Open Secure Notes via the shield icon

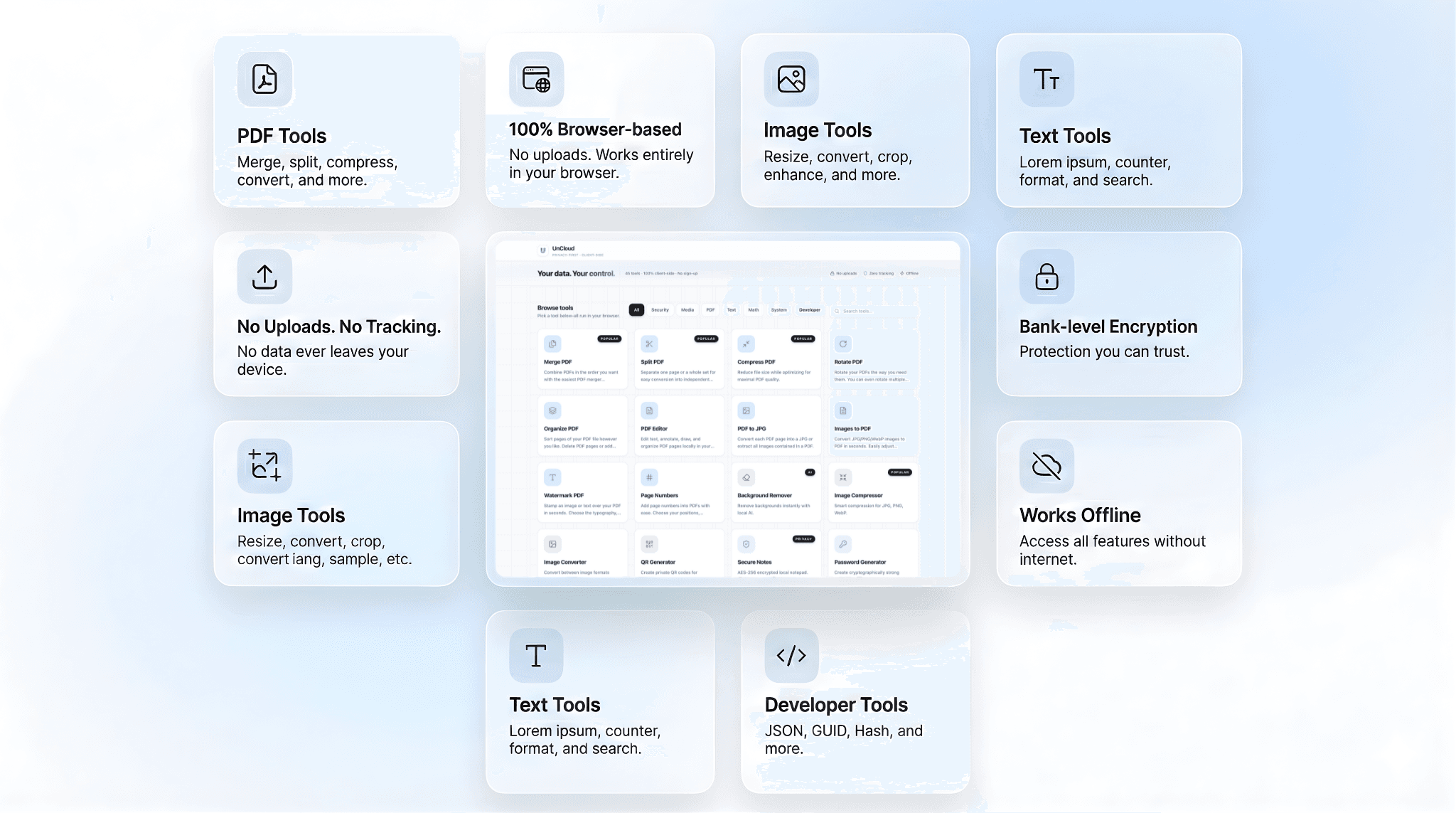(746, 544)
